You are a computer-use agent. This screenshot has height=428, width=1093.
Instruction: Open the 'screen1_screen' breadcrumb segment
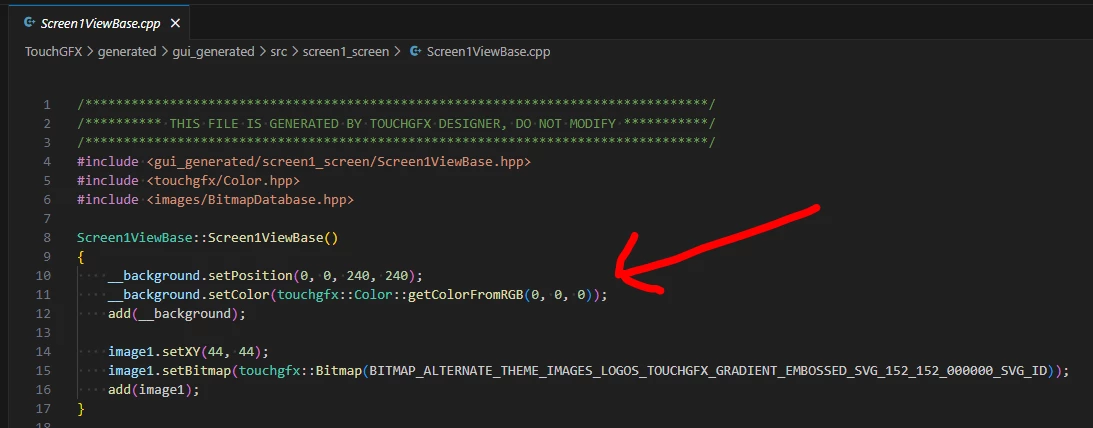[346, 52]
